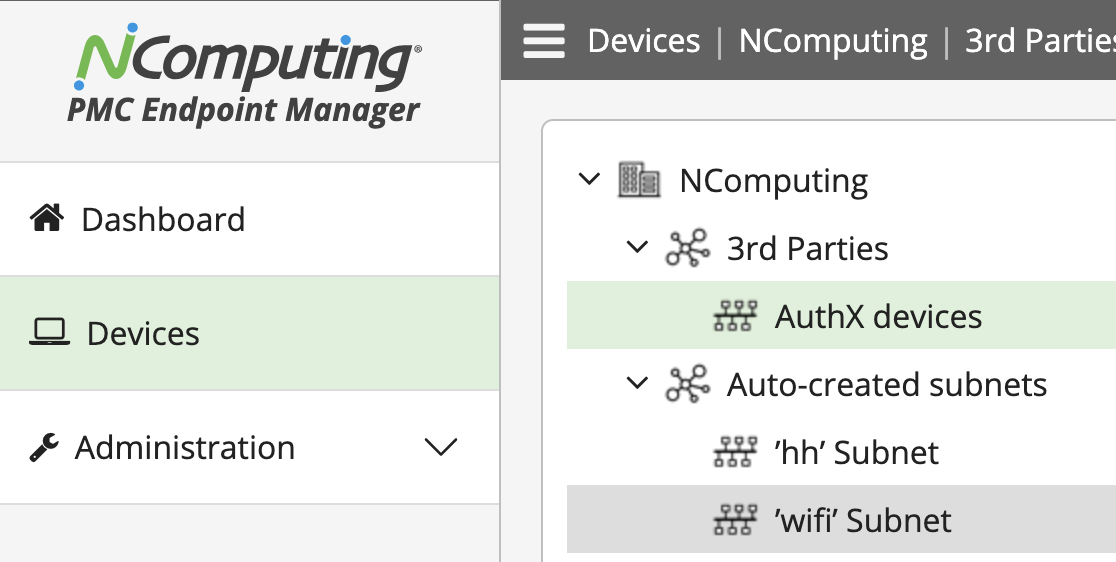Expand the Administration menu chevron
The width and height of the screenshot is (1116, 562).
[x=441, y=447]
